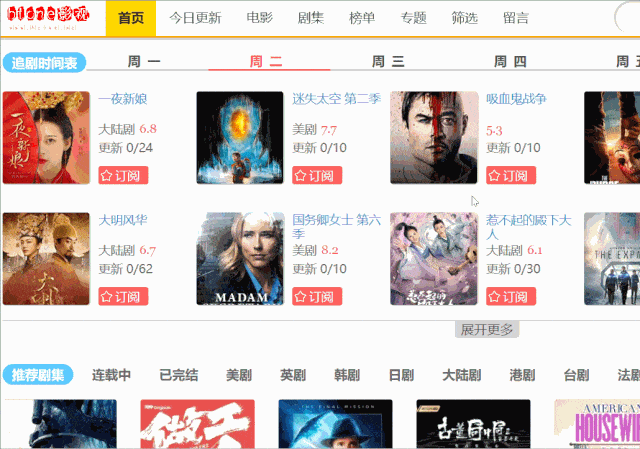Subscribe to 一夜新娘 with the star button
Viewport: 640px width, 449px height.
pos(123,176)
